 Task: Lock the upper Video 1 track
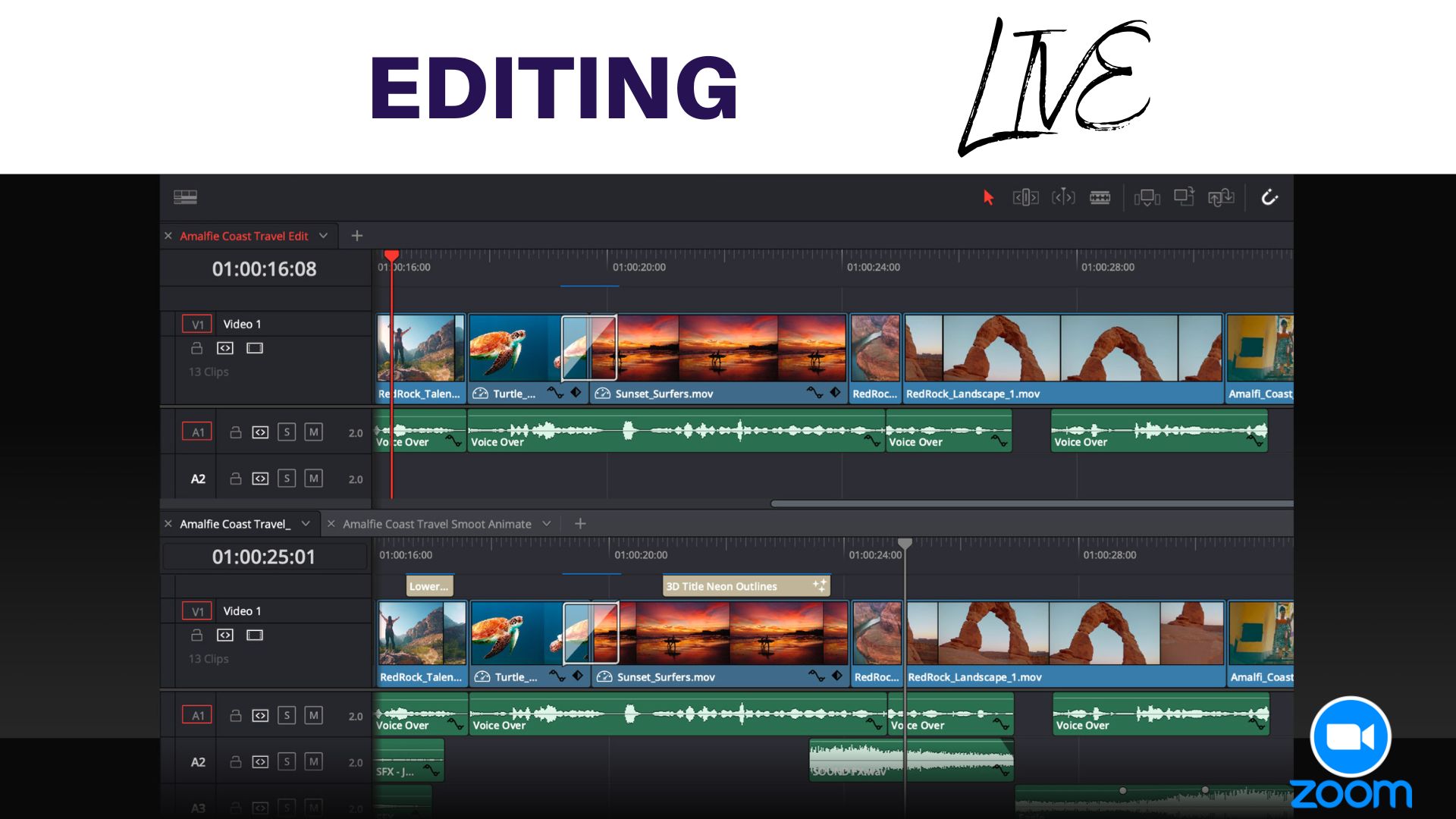tap(196, 348)
